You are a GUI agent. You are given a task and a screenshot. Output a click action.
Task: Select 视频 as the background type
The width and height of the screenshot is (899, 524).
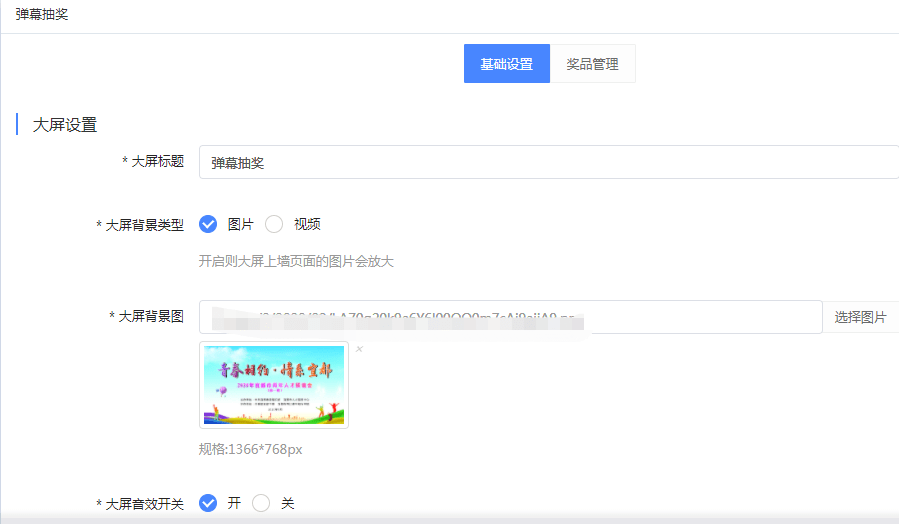[x=274, y=224]
